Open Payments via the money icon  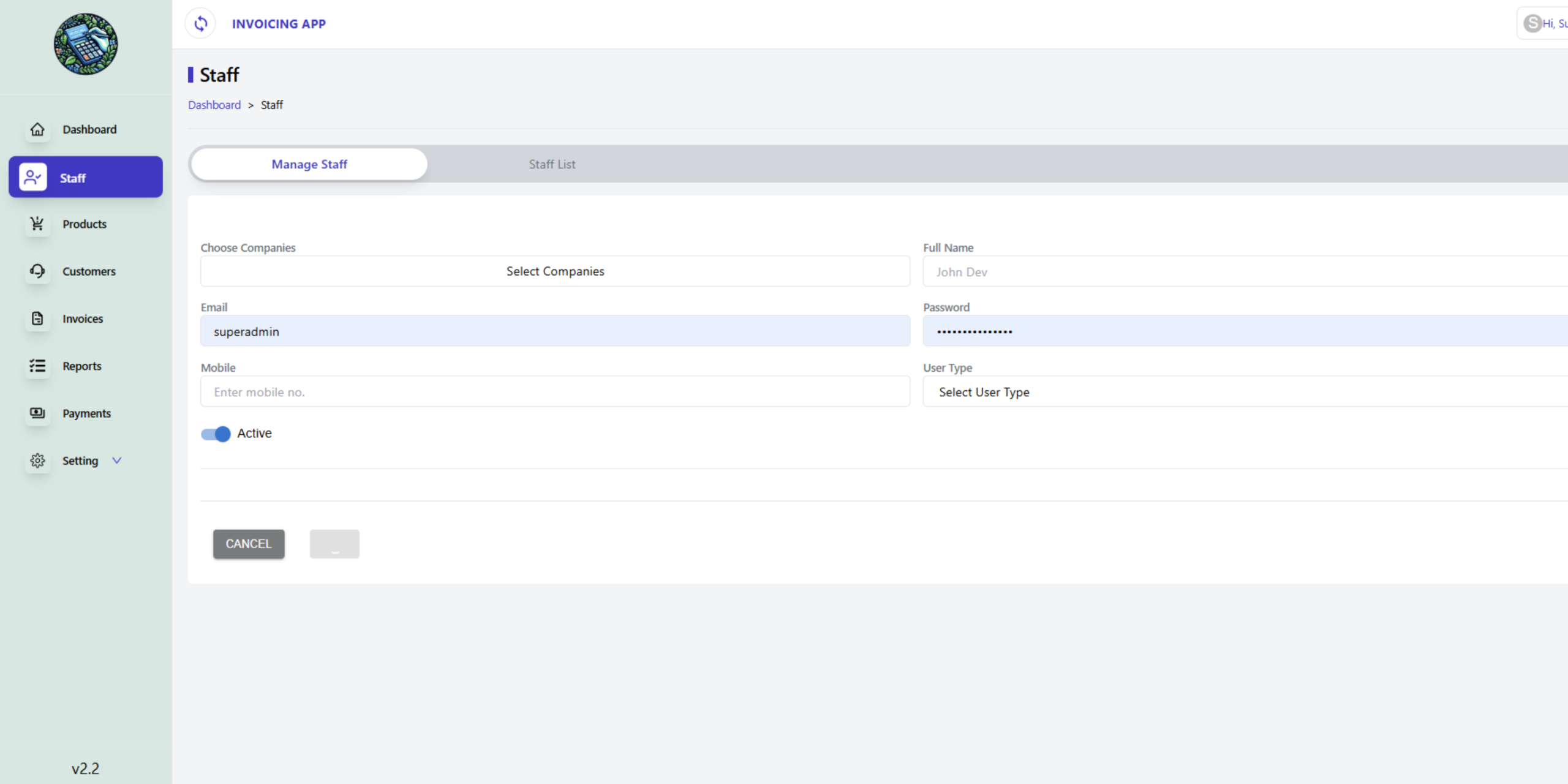pos(37,413)
